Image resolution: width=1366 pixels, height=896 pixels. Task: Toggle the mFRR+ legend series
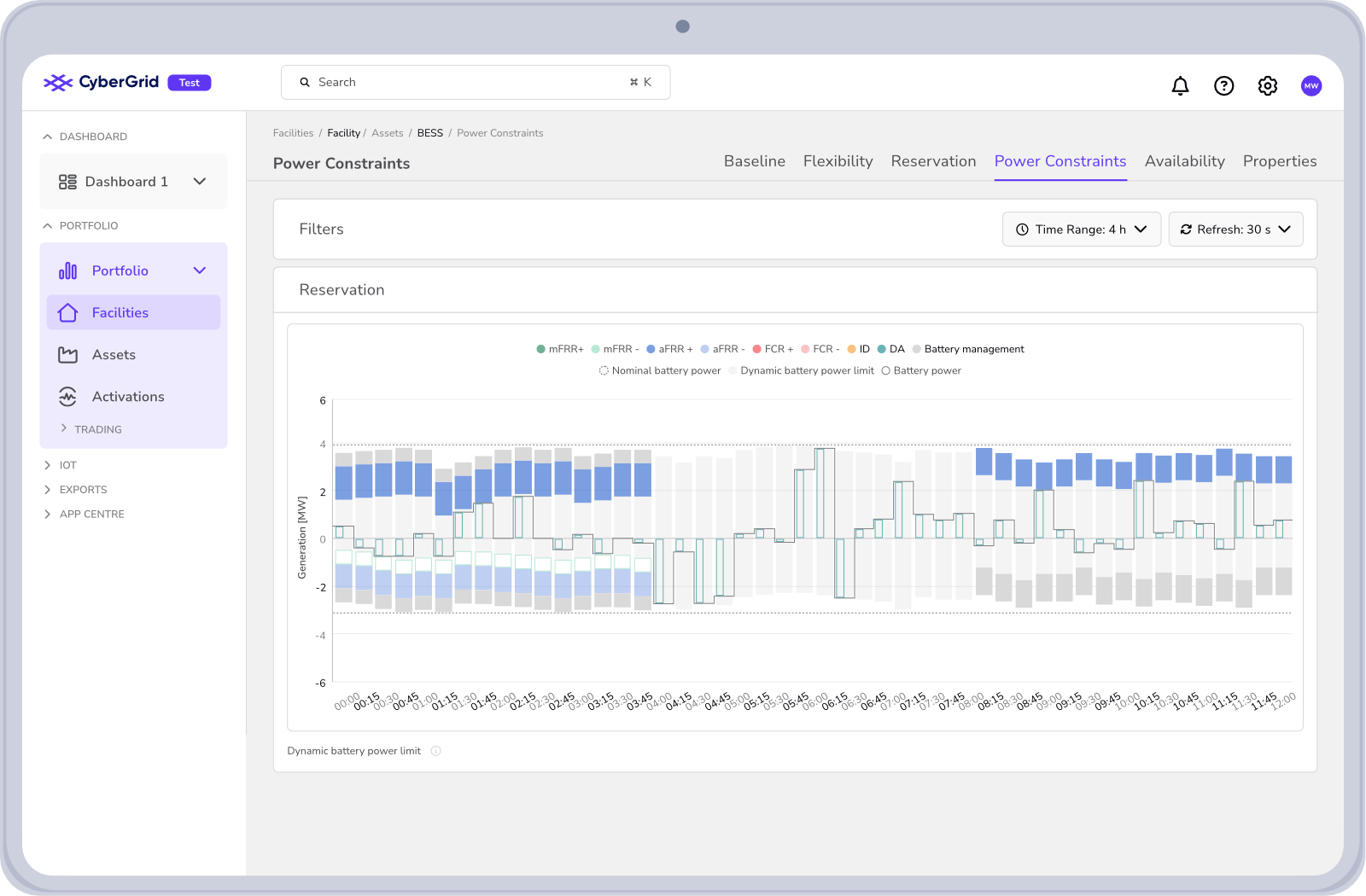[x=560, y=349]
